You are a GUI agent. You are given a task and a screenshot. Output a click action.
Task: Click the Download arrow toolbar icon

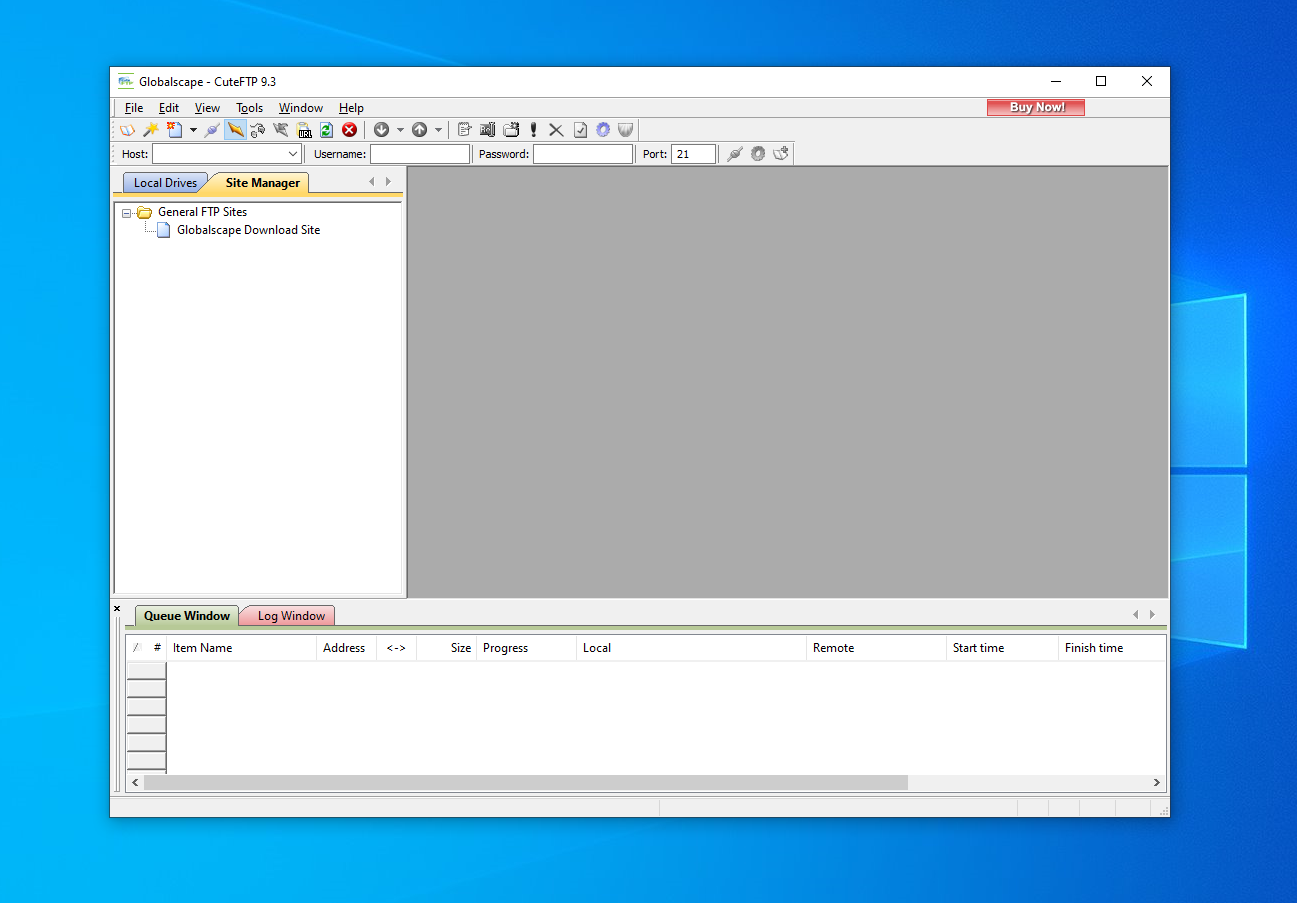point(381,129)
